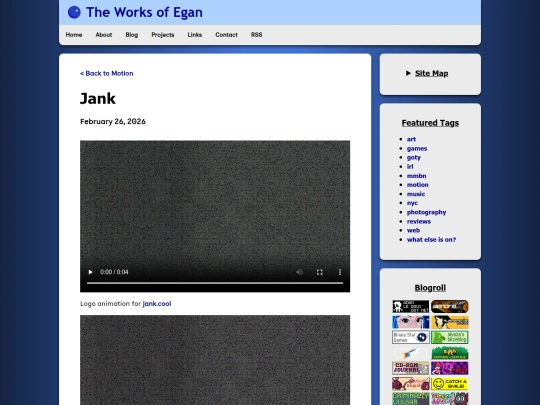This screenshot has height=405, width=540.
Task: Click the February 26, 2026 date
Action: (113, 122)
